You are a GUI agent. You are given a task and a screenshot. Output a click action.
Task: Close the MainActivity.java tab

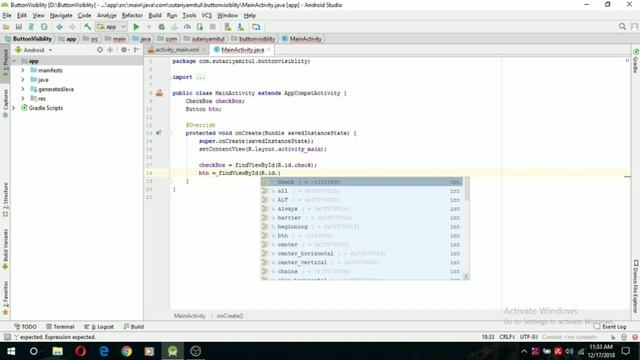pos(269,50)
